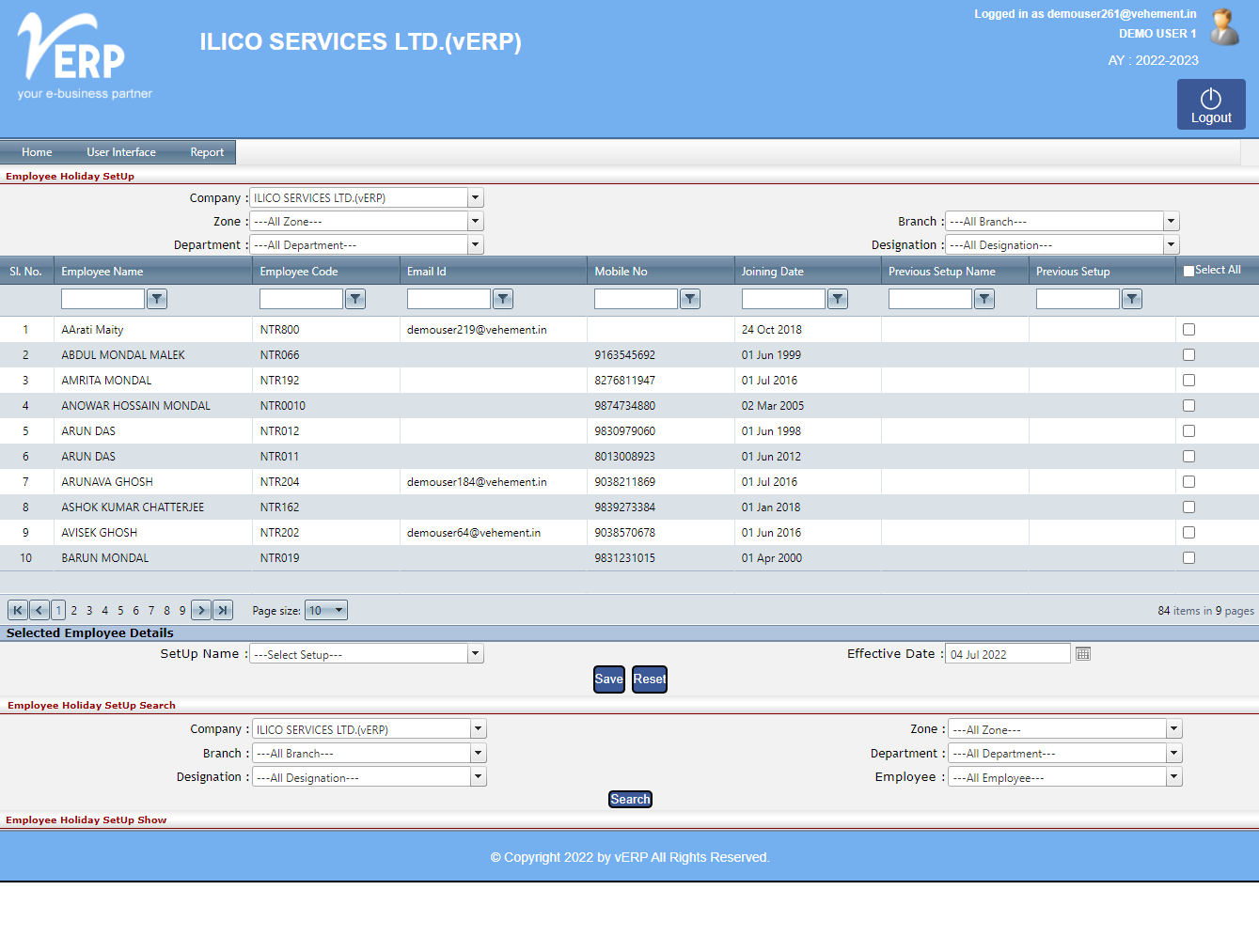Sort by Employee Code column header

click(299, 272)
